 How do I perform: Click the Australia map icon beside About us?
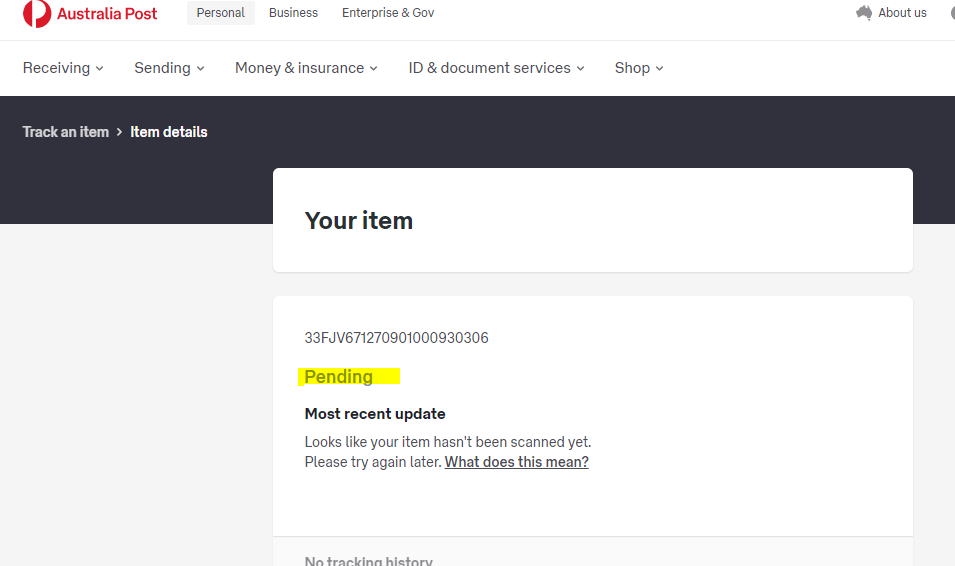click(x=864, y=13)
